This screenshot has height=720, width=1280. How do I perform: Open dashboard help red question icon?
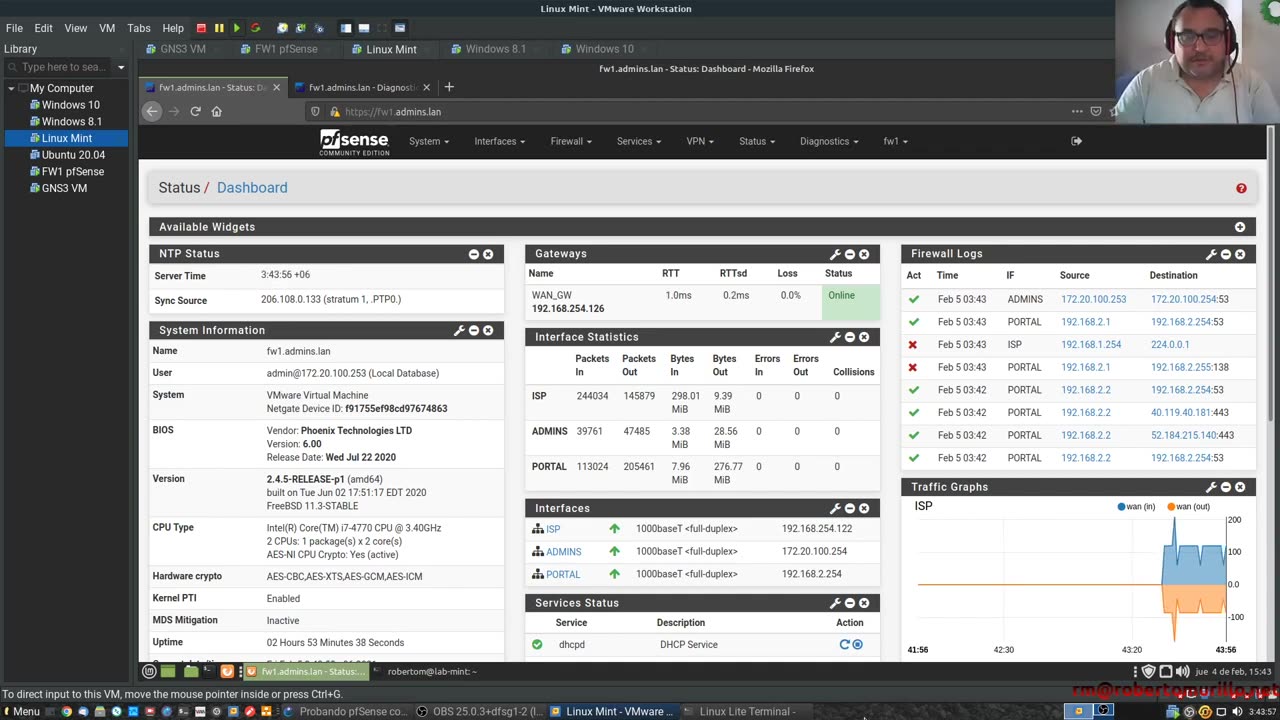(1241, 188)
